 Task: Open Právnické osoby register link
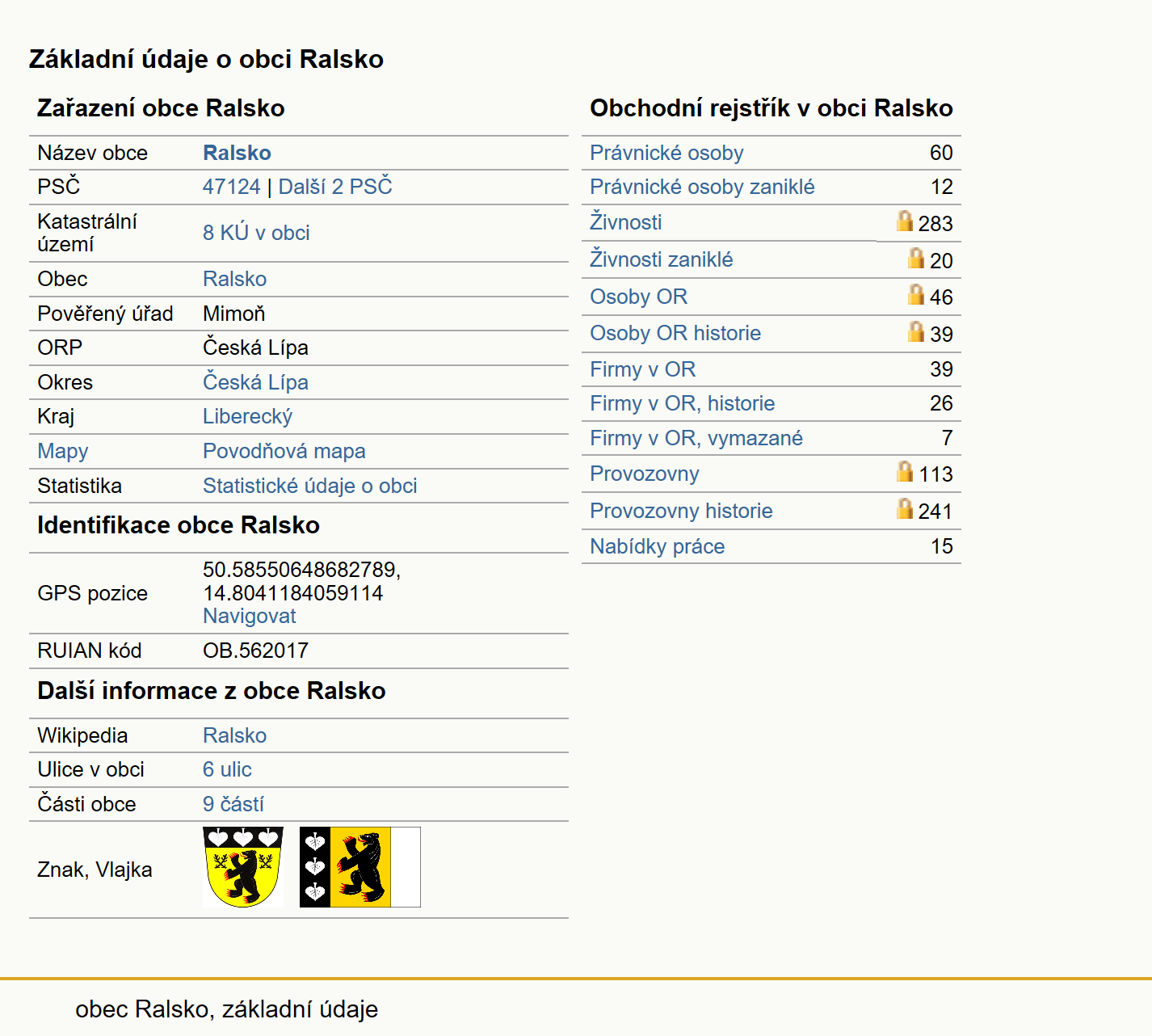point(666,153)
